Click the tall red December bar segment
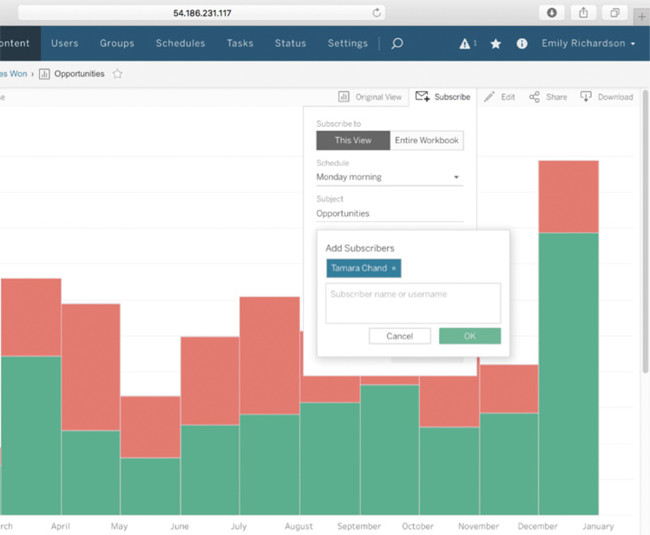Screen dimensions: 650x535 click(568, 196)
